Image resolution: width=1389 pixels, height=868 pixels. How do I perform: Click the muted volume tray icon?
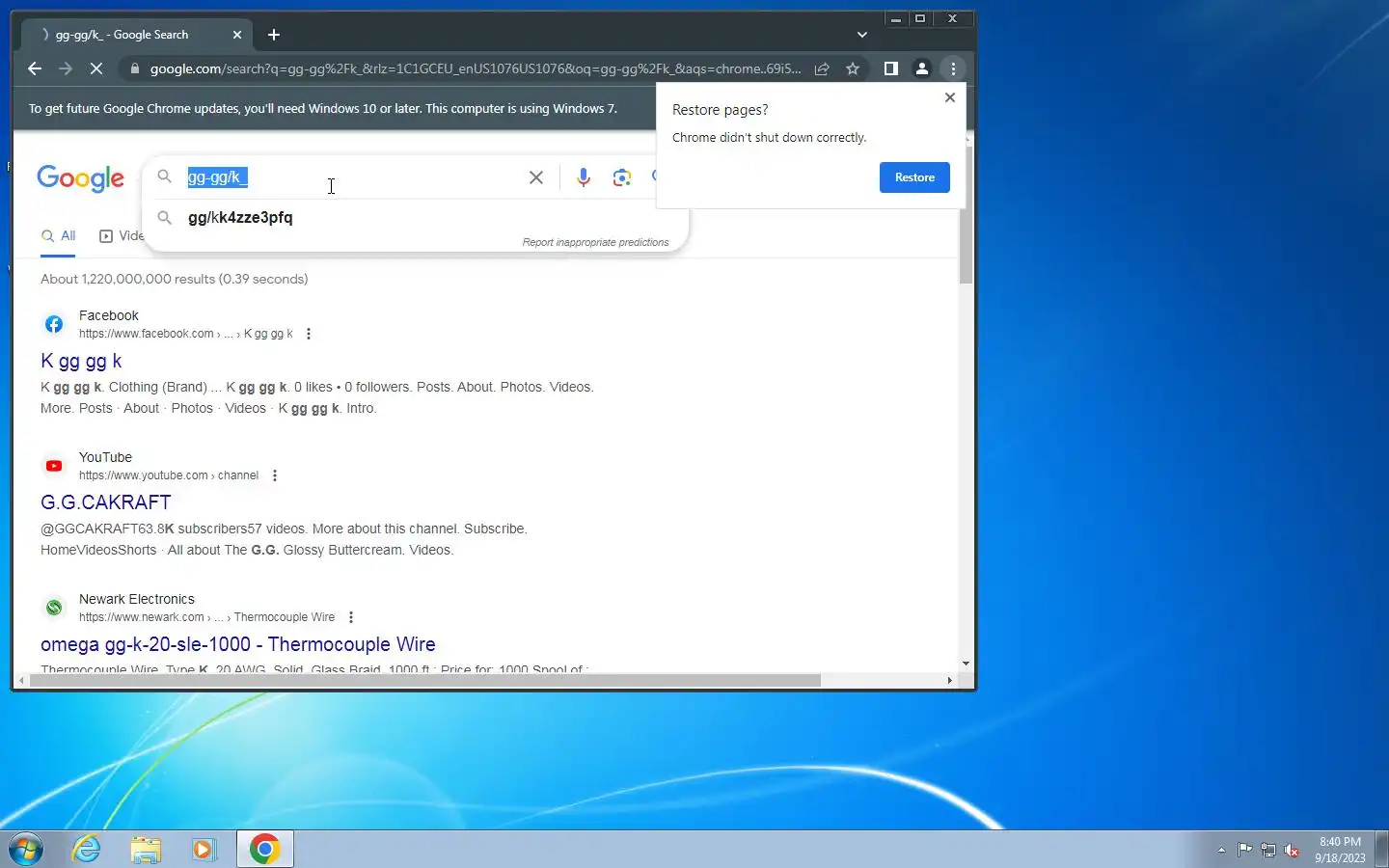(x=1292, y=850)
